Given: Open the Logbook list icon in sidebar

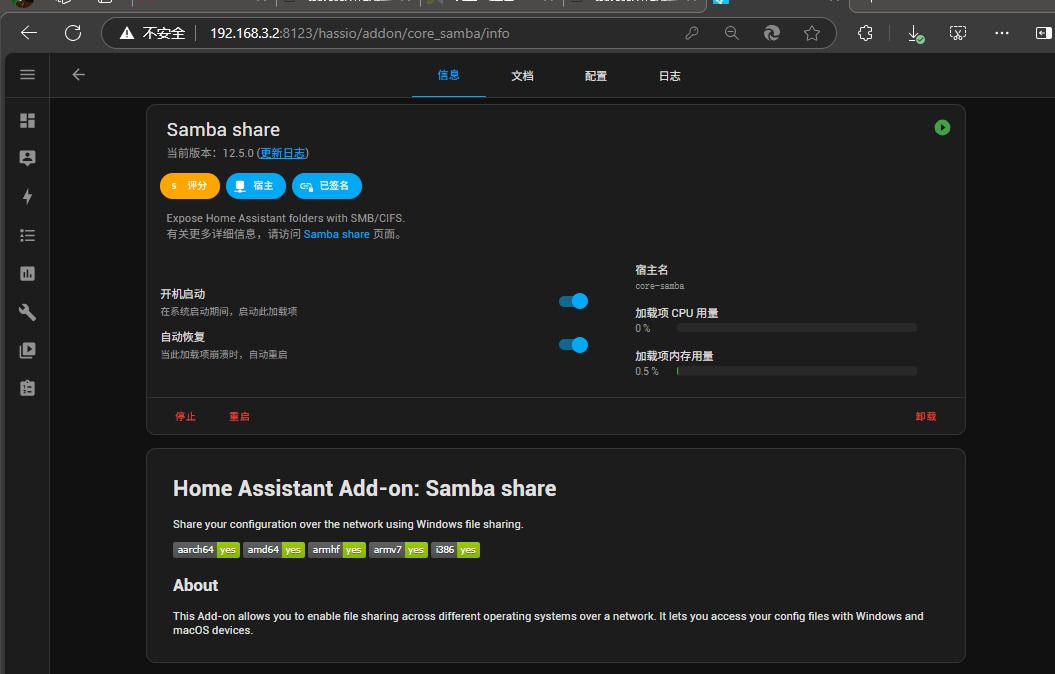Looking at the screenshot, I should (x=27, y=235).
